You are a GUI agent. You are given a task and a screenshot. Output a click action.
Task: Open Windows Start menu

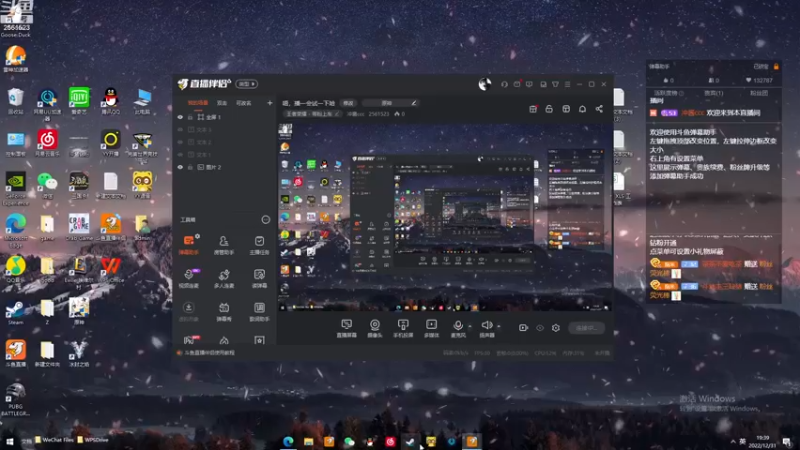tap(9, 441)
